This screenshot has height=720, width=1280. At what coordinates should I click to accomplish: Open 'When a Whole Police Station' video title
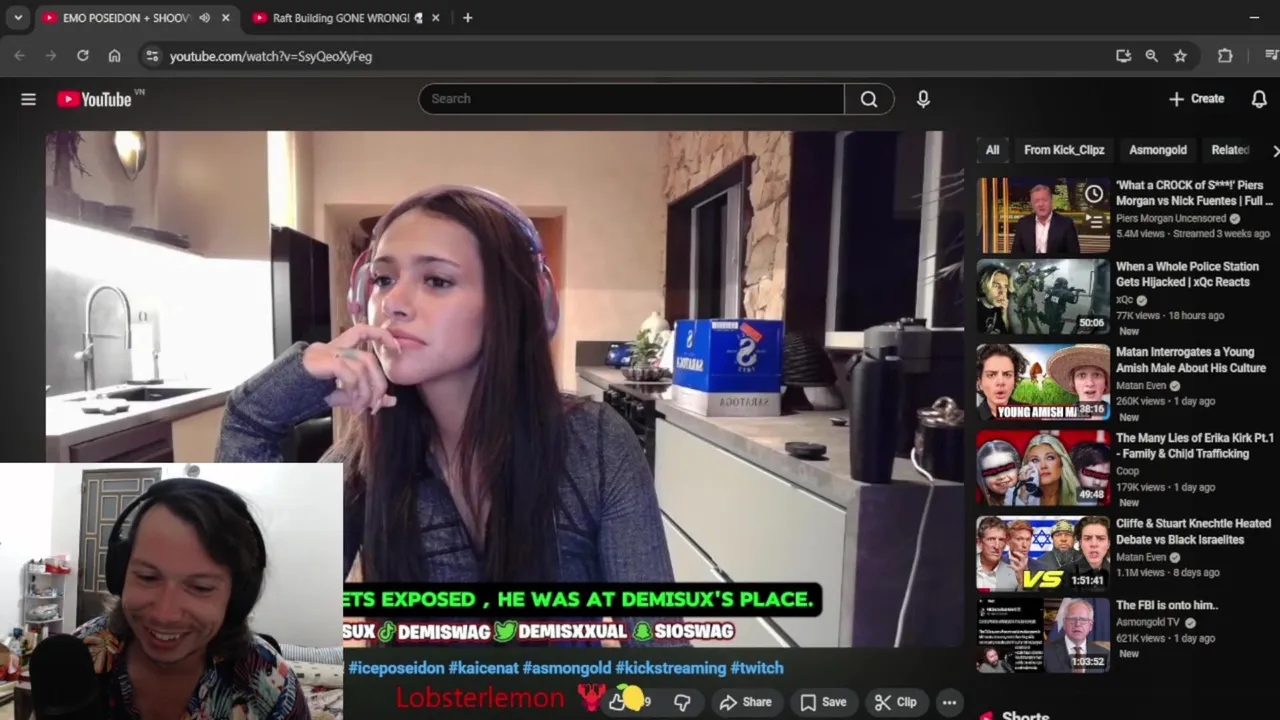(x=1187, y=274)
